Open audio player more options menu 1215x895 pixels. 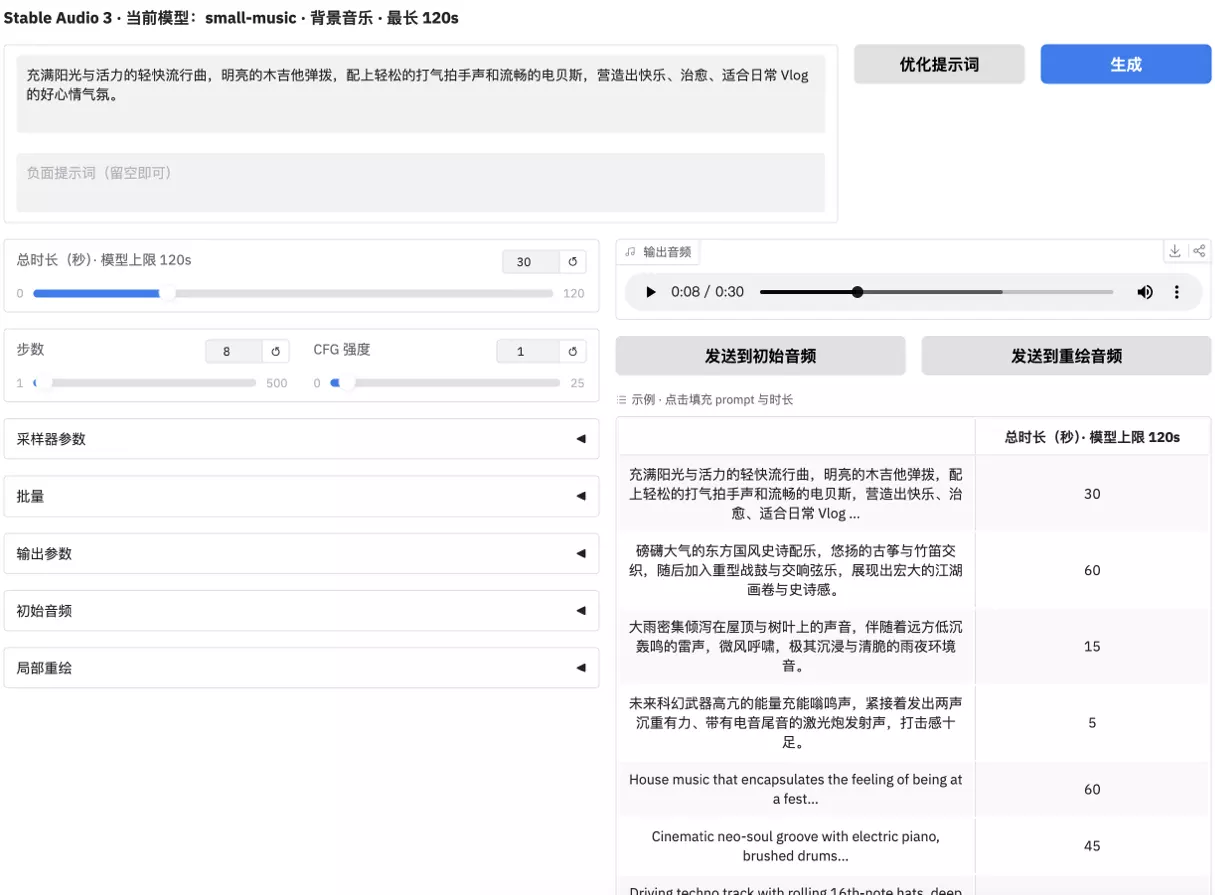coord(1177,292)
